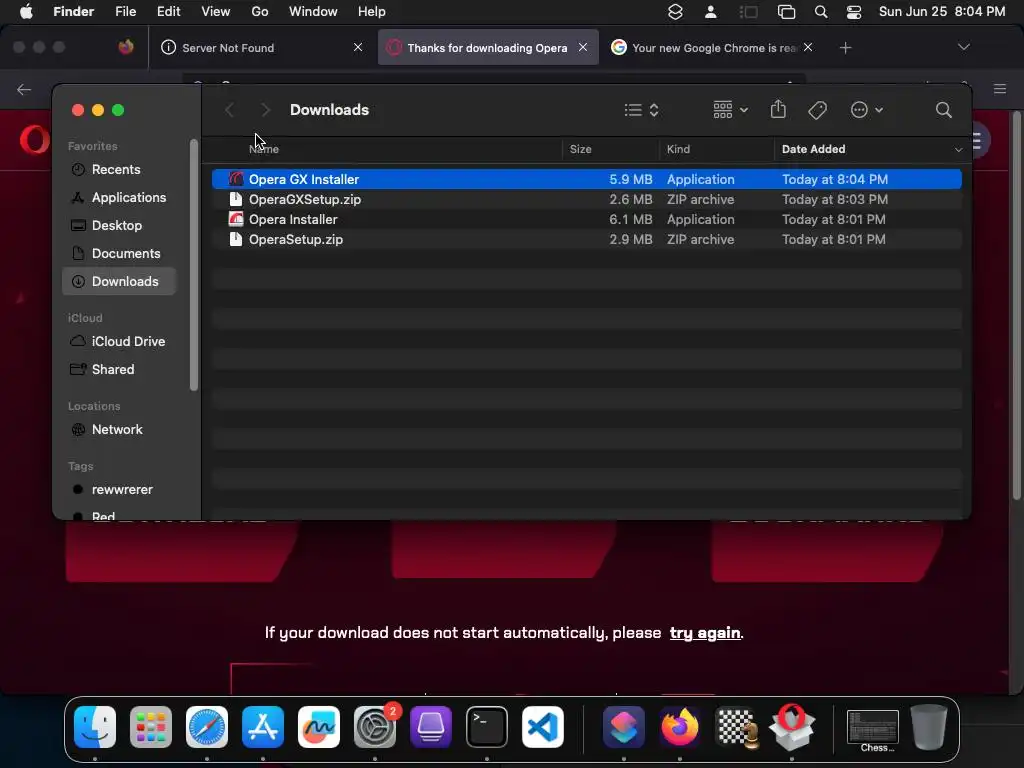Open Control Center in the menu bar

[854, 12]
